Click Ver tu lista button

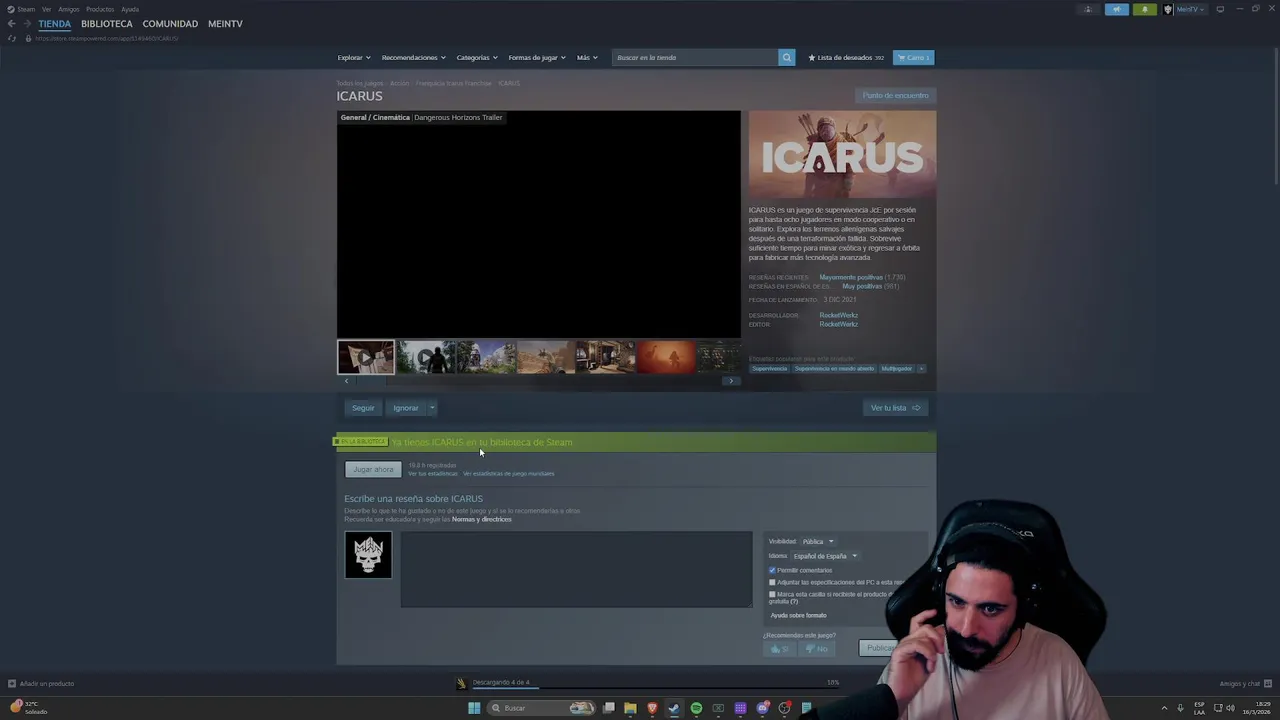[x=895, y=408]
